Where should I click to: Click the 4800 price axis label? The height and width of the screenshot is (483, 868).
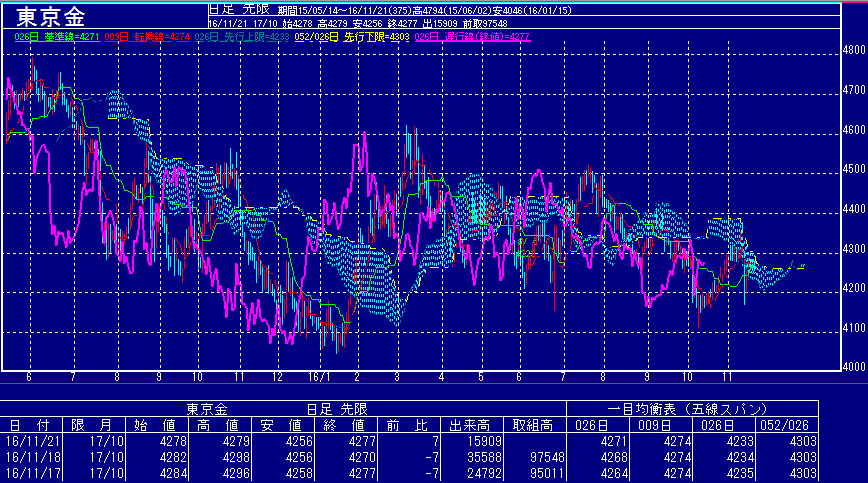coord(853,50)
